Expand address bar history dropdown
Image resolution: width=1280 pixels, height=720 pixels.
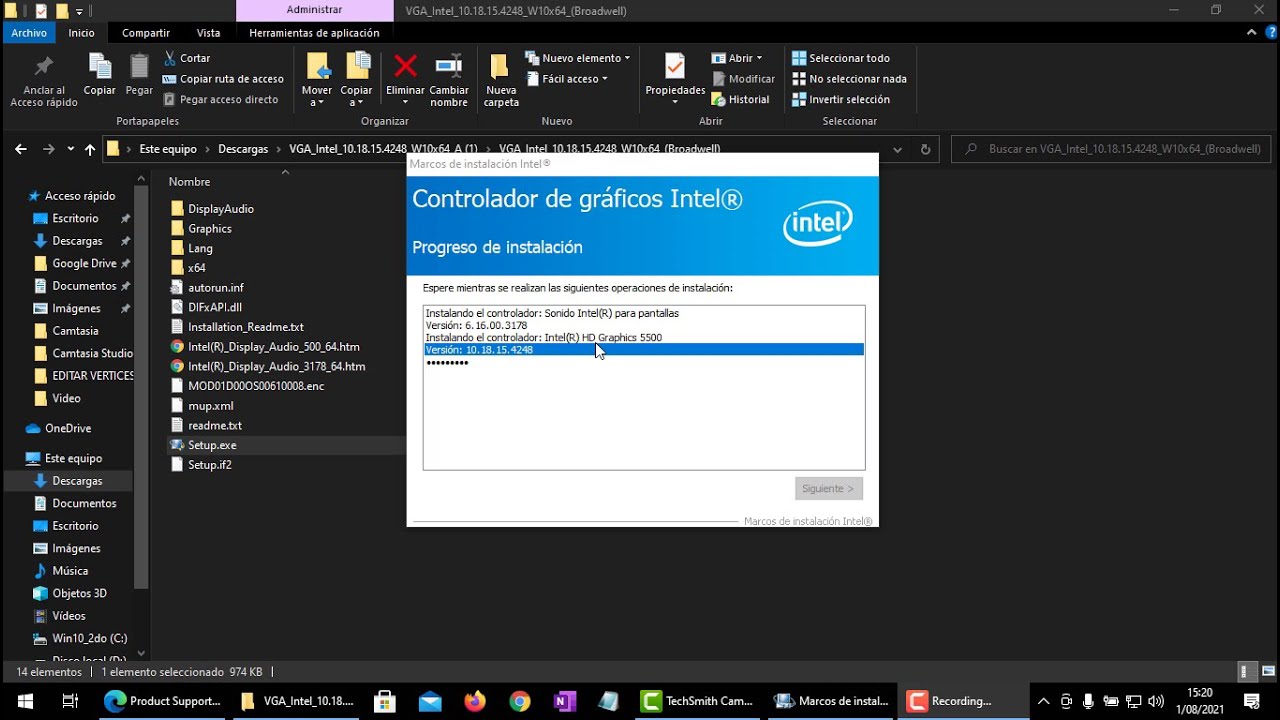897,149
